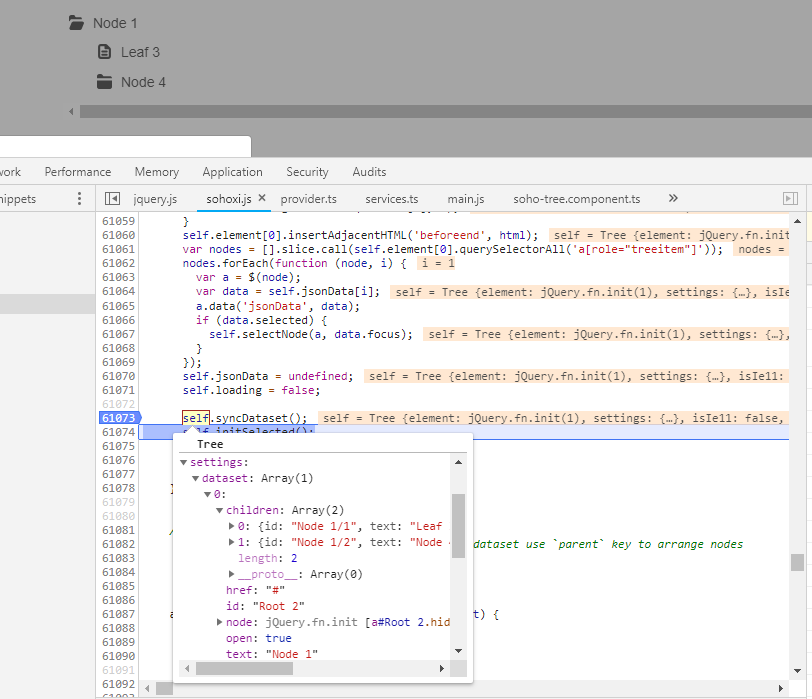The width and height of the screenshot is (812, 699).
Task: Toggle the debugger sidebar icon
Action: 790,199
